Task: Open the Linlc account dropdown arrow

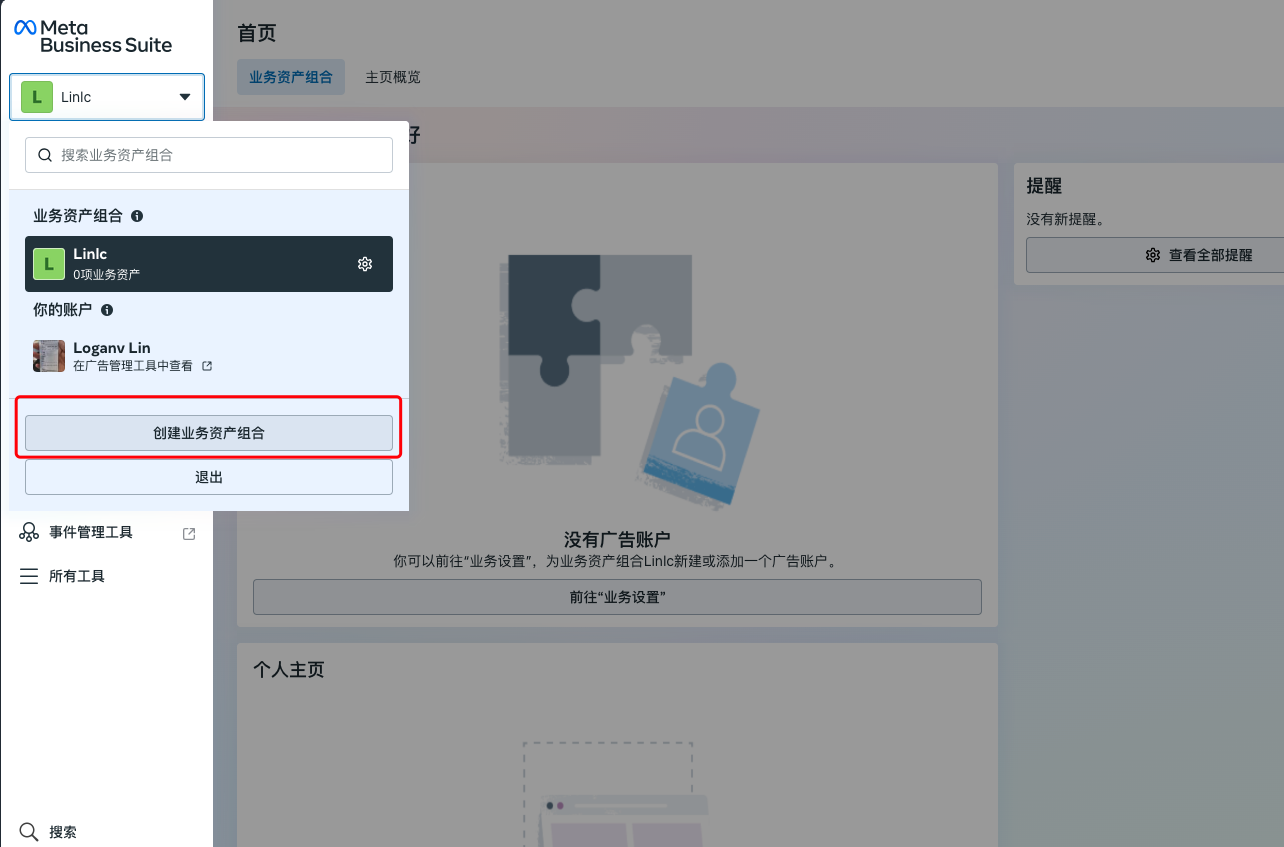Action: [x=185, y=97]
